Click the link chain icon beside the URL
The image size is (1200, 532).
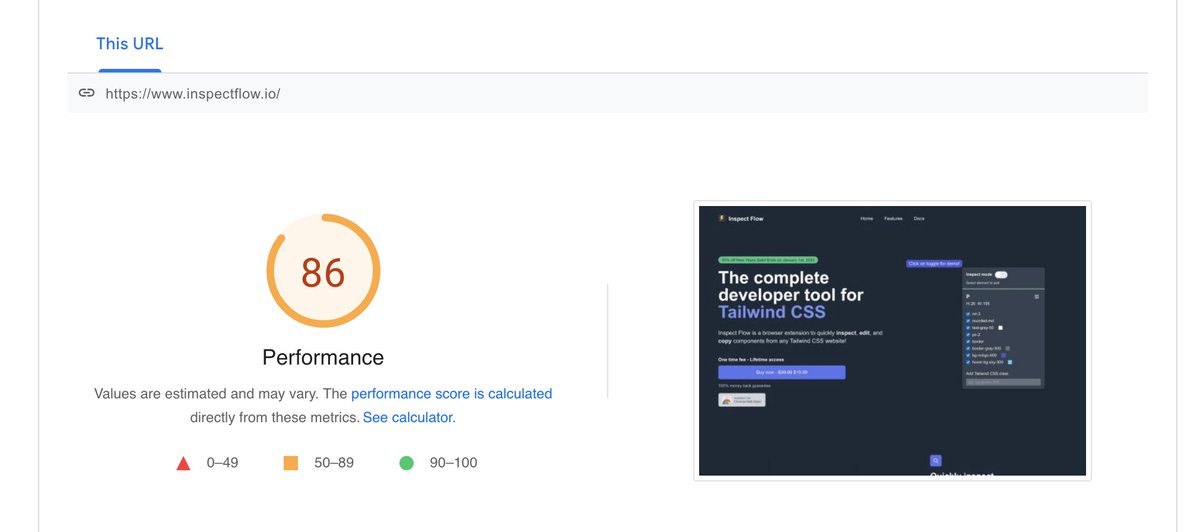[87, 93]
